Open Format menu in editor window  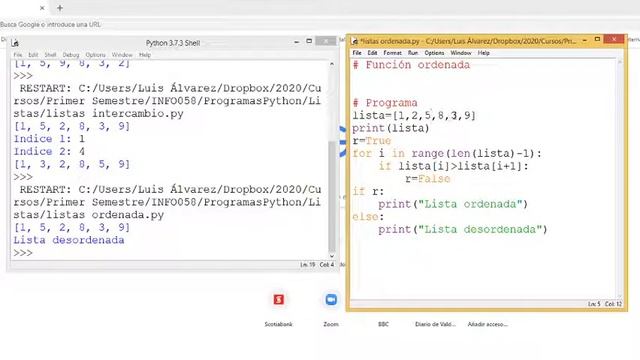[392, 53]
